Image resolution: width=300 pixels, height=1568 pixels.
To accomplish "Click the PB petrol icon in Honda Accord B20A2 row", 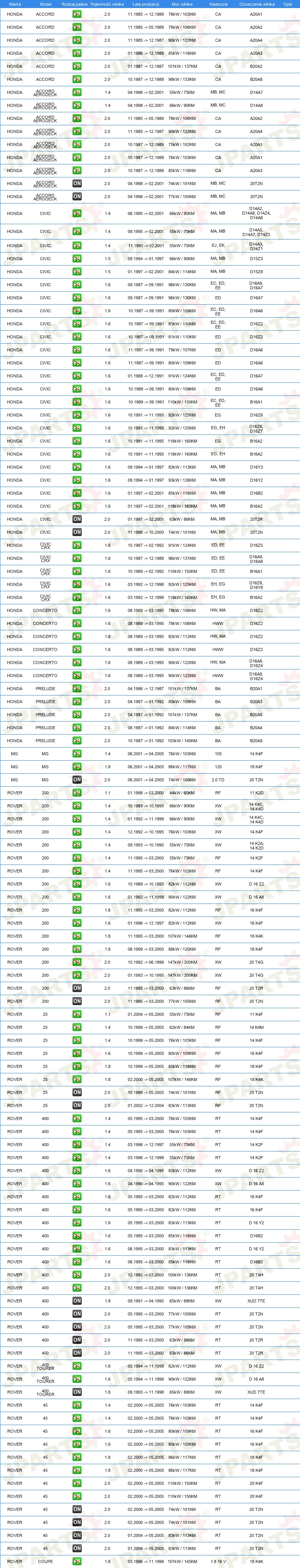I will (77, 66).
